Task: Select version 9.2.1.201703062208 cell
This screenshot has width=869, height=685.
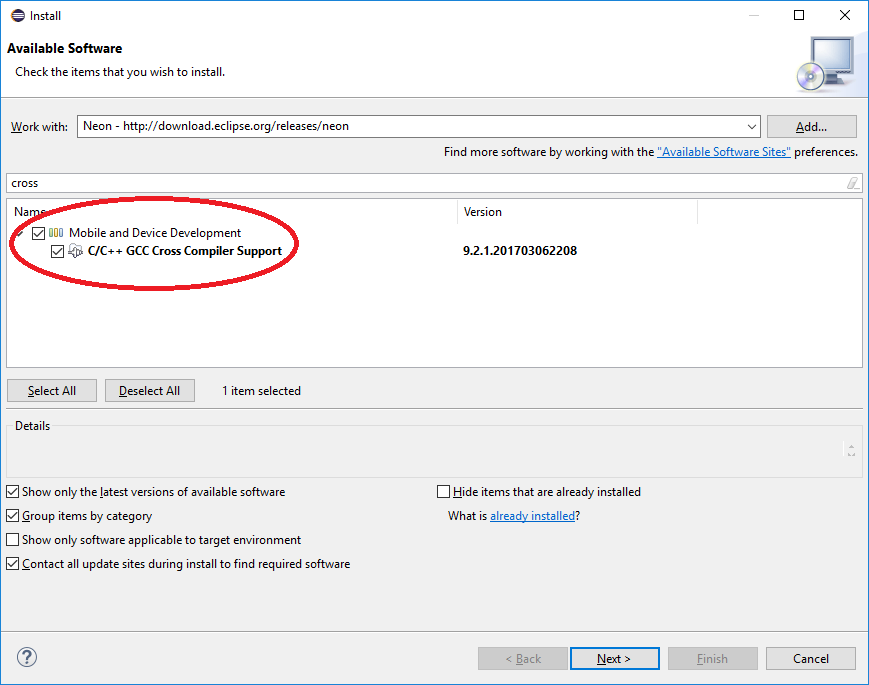Action: point(520,251)
